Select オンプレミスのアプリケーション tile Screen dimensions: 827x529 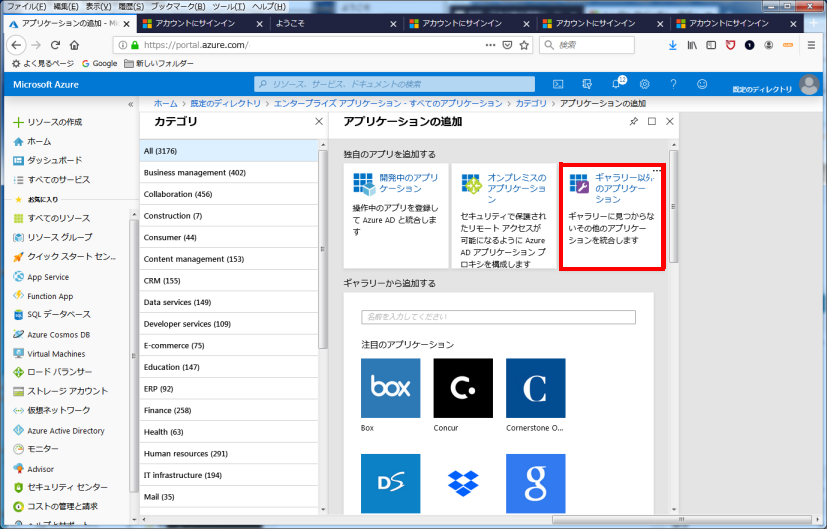[x=504, y=215]
